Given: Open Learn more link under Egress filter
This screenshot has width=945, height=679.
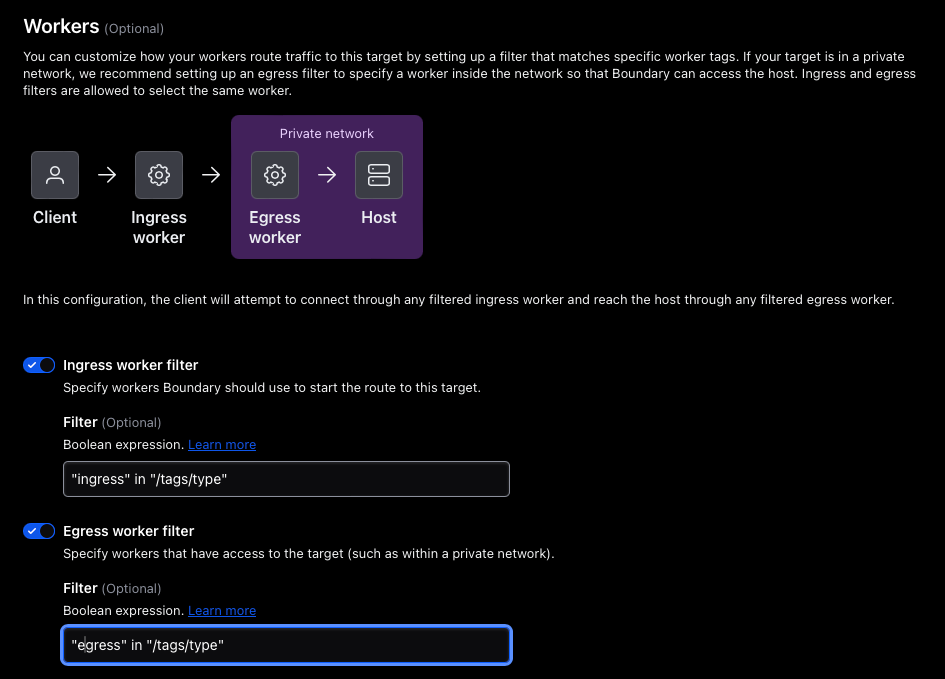Looking at the screenshot, I should [x=222, y=610].
